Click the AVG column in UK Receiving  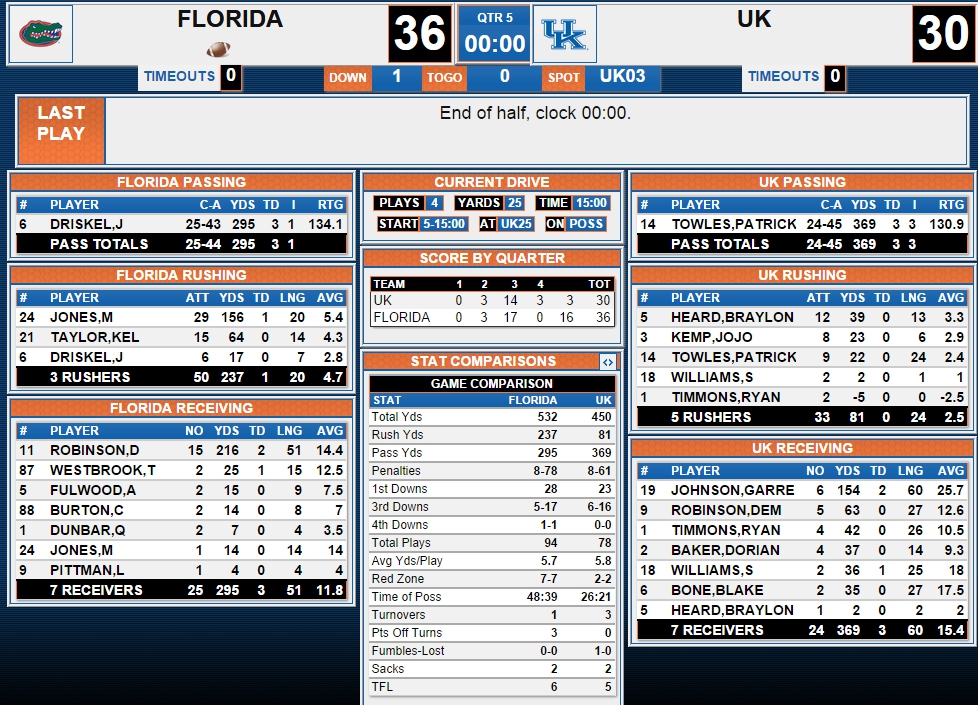click(951, 470)
